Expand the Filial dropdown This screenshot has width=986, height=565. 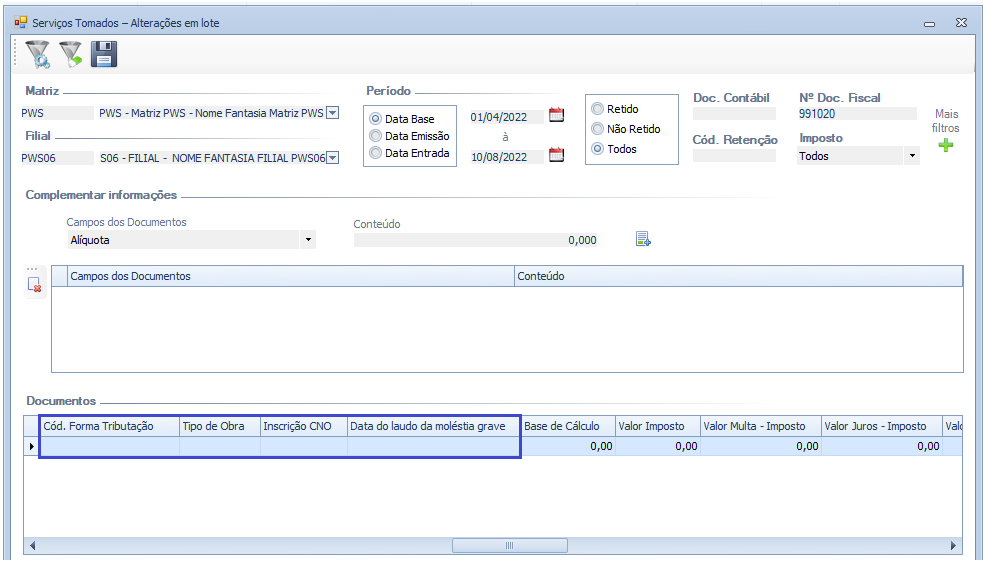(333, 157)
